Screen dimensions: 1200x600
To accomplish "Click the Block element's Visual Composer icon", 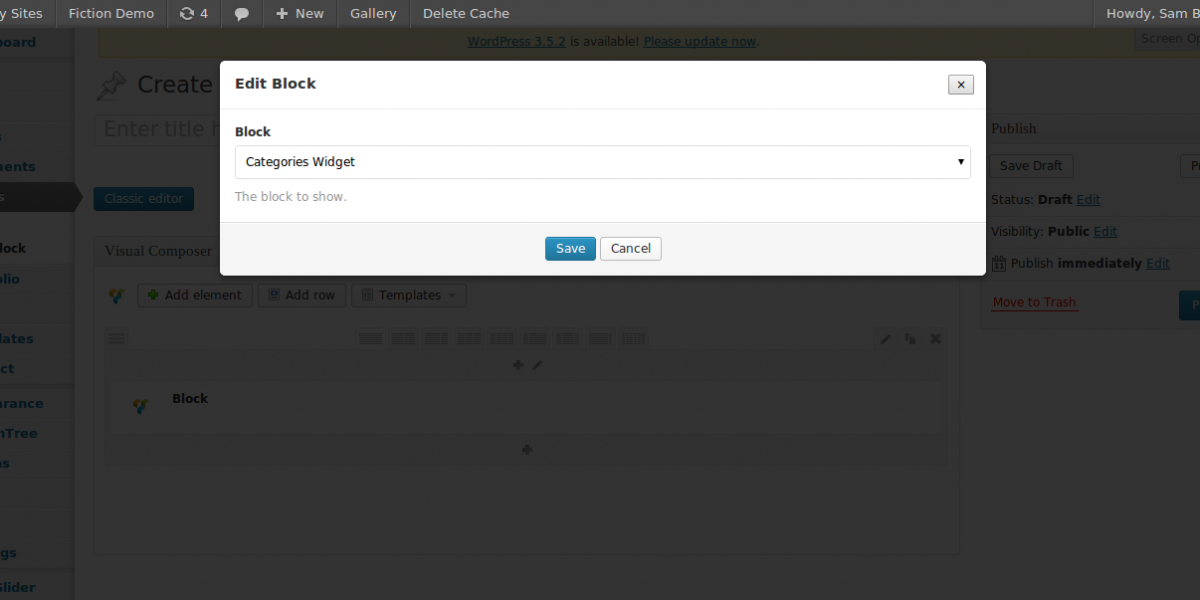I will (x=141, y=406).
